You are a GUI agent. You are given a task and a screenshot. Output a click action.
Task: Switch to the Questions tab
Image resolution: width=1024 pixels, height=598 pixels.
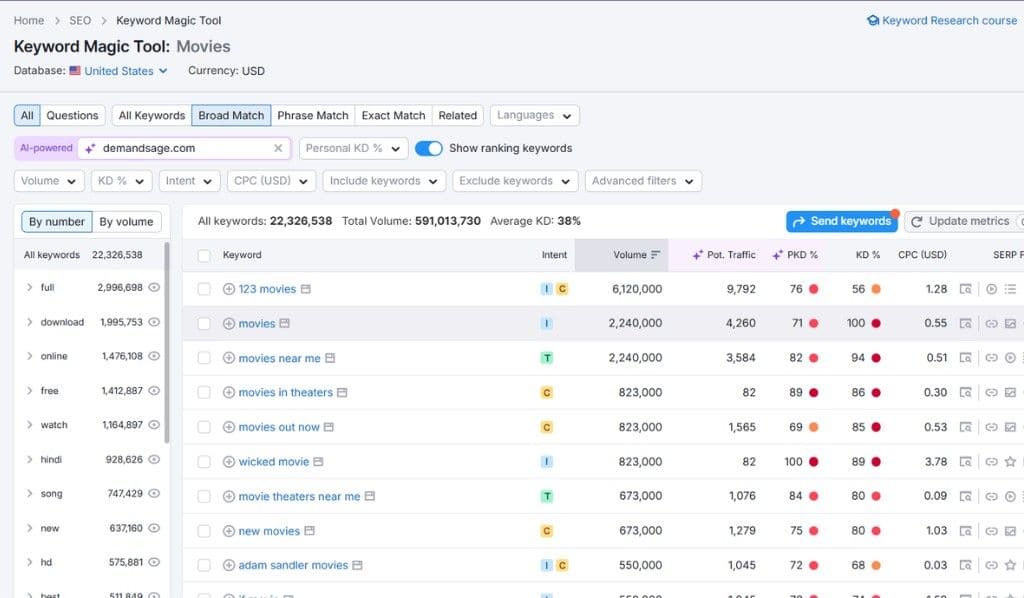click(72, 116)
